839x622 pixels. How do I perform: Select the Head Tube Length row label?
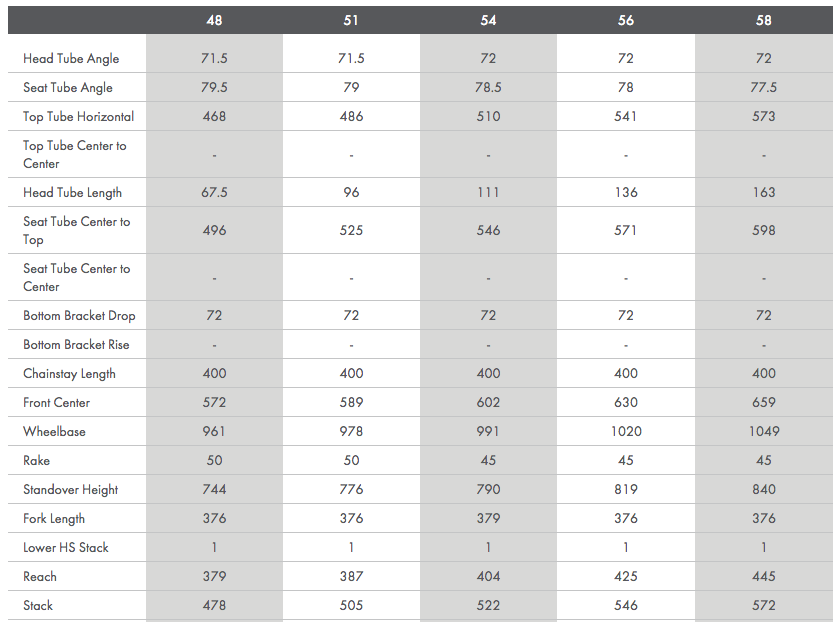(71, 193)
